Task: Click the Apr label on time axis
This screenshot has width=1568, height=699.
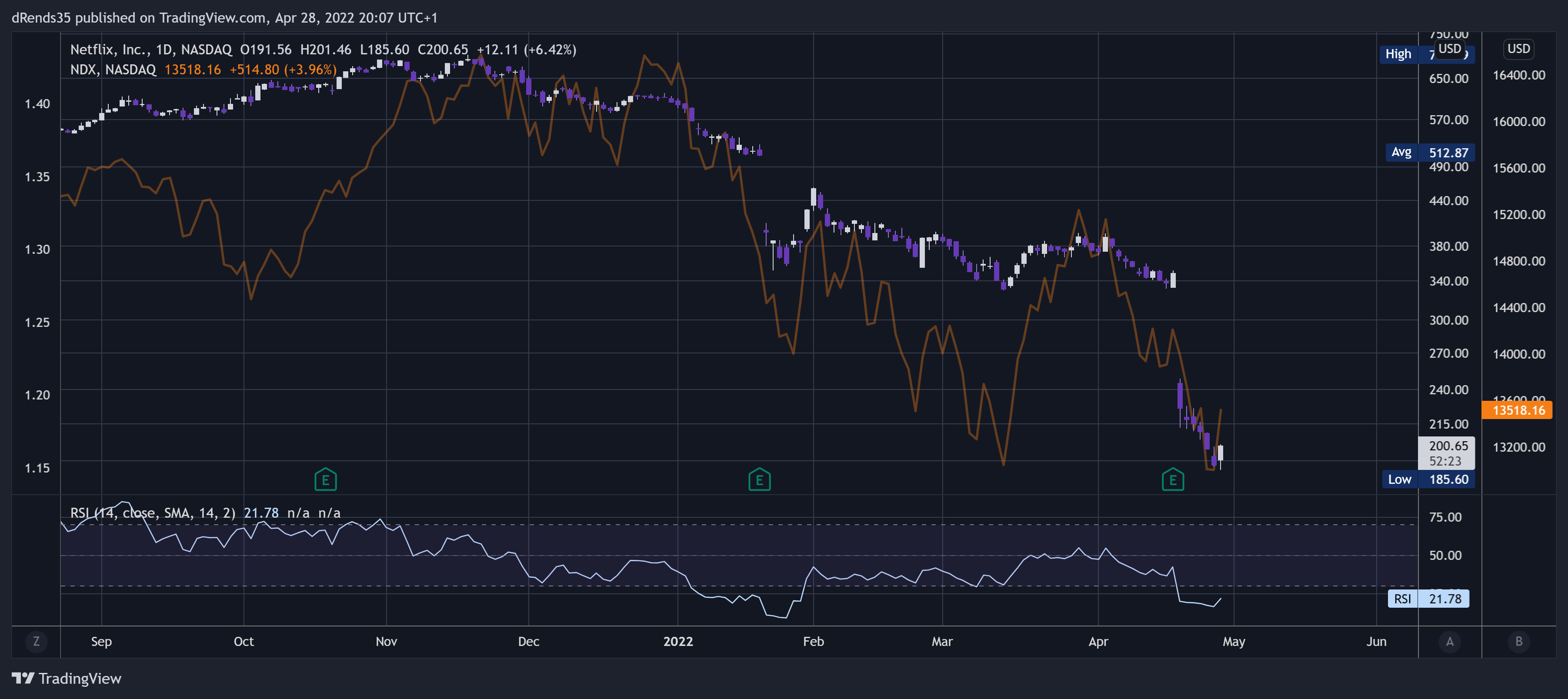Action: [x=1098, y=641]
